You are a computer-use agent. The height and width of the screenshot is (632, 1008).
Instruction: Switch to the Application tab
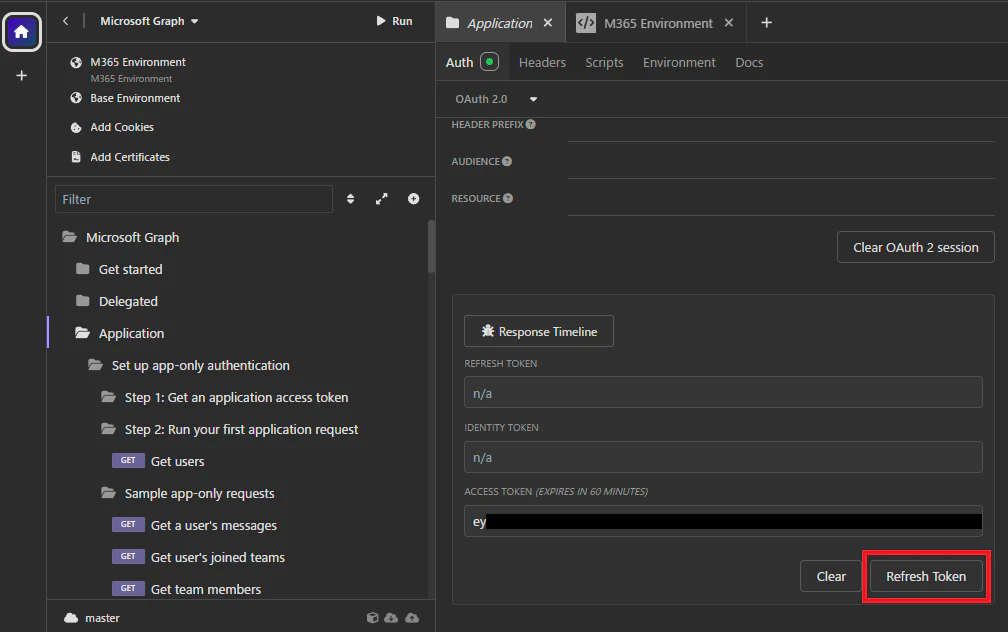500,23
